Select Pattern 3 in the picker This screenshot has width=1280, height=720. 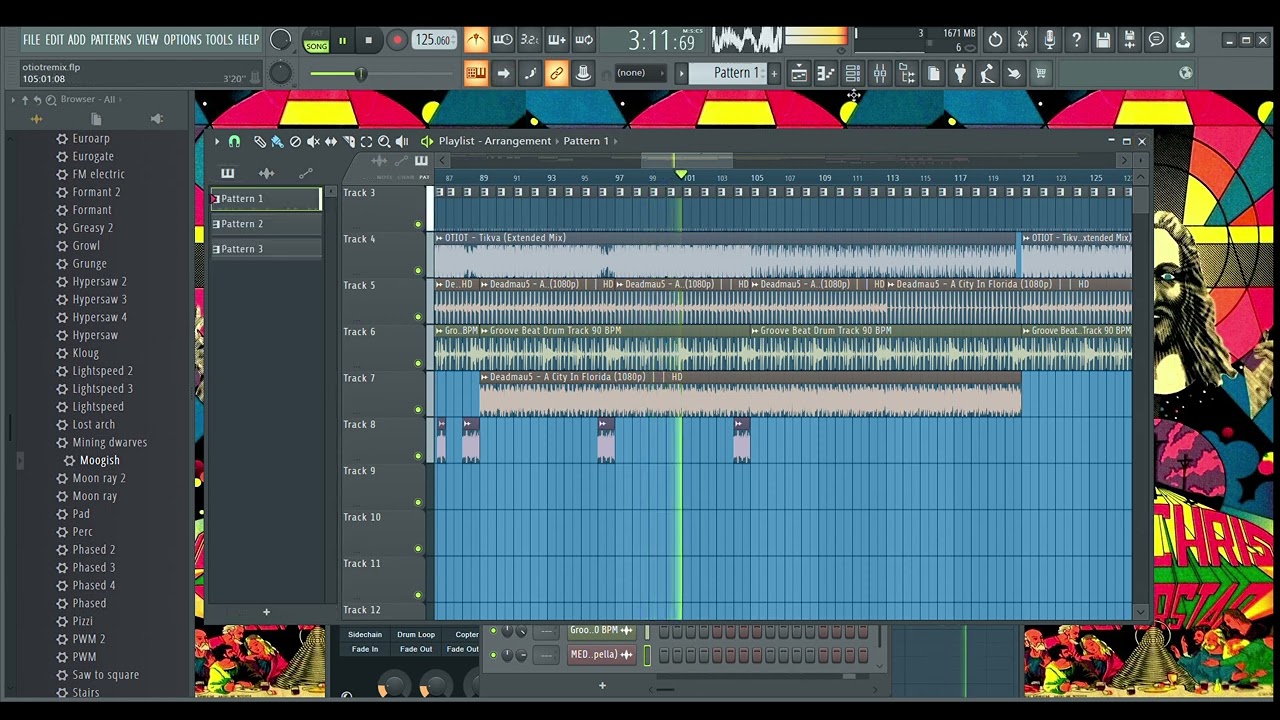point(266,249)
